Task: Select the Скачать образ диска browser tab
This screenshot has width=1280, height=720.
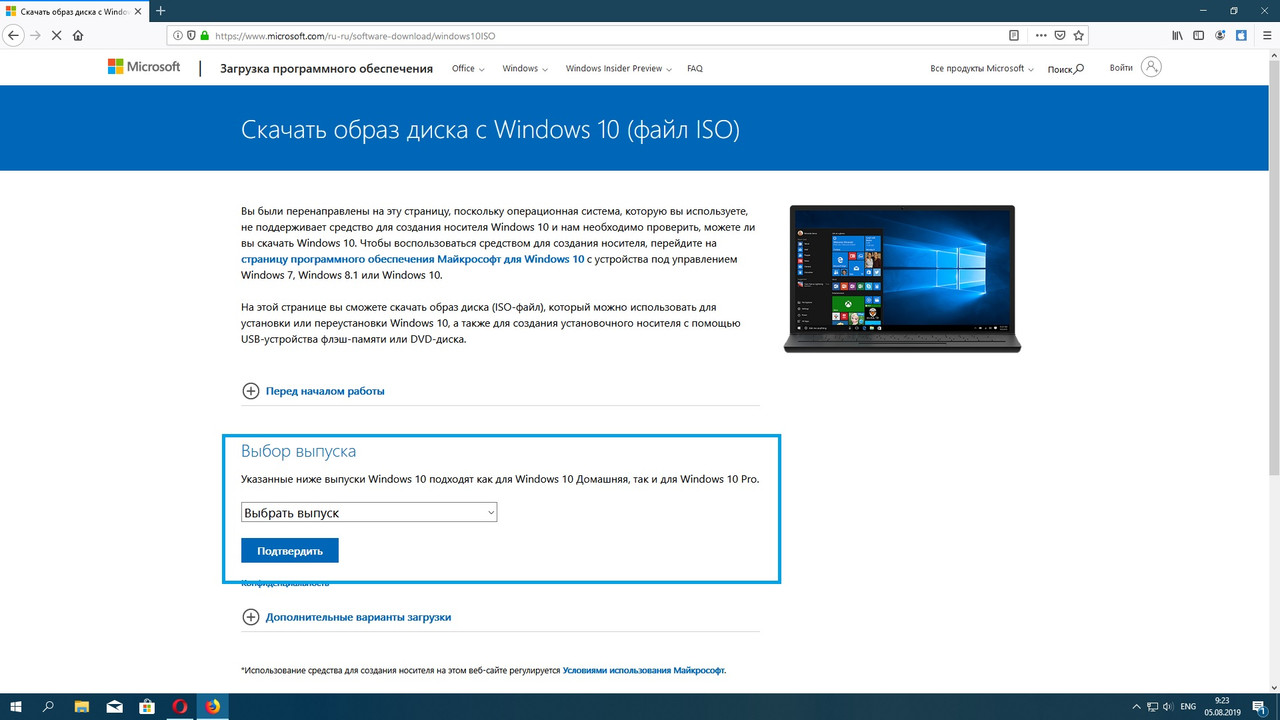Action: click(x=72, y=10)
